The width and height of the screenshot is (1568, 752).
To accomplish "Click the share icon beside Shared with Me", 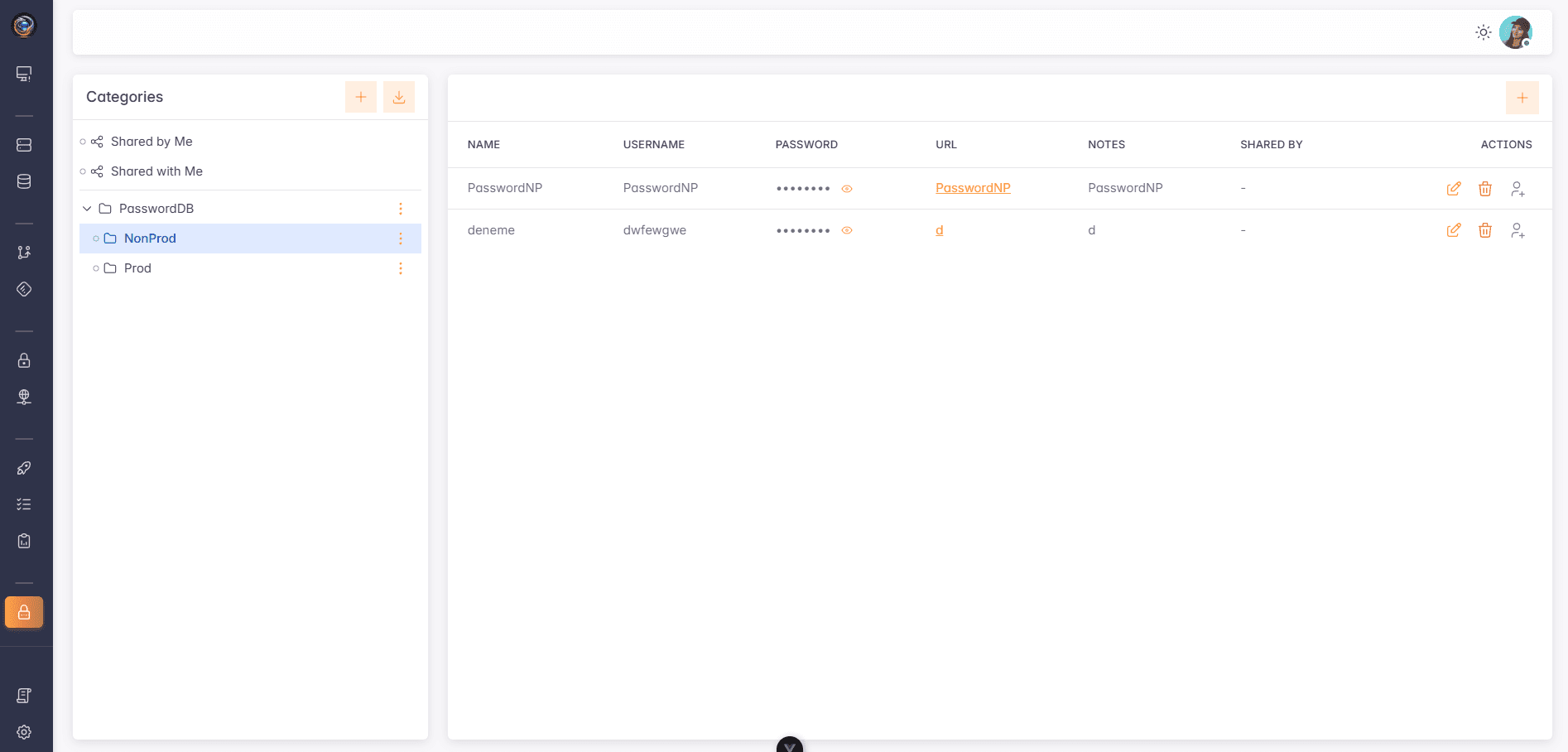I will click(97, 171).
